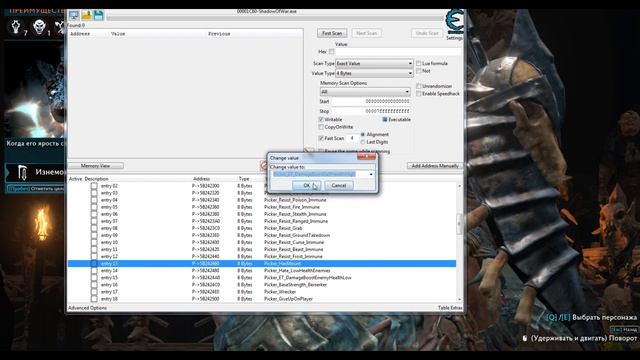Click the save table floppy icon
640x360 pixels.
98,16
